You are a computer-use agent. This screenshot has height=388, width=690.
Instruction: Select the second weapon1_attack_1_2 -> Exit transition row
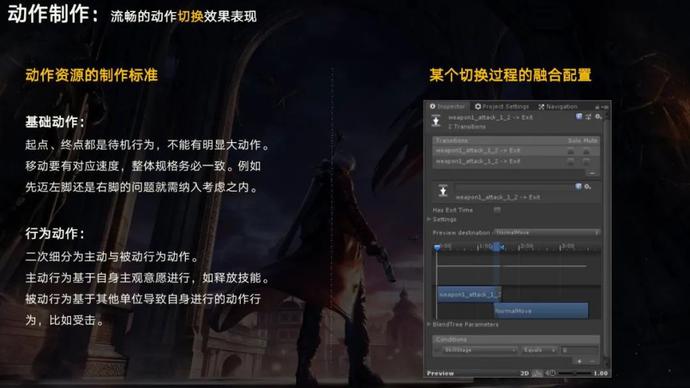pyautogui.click(x=516, y=161)
